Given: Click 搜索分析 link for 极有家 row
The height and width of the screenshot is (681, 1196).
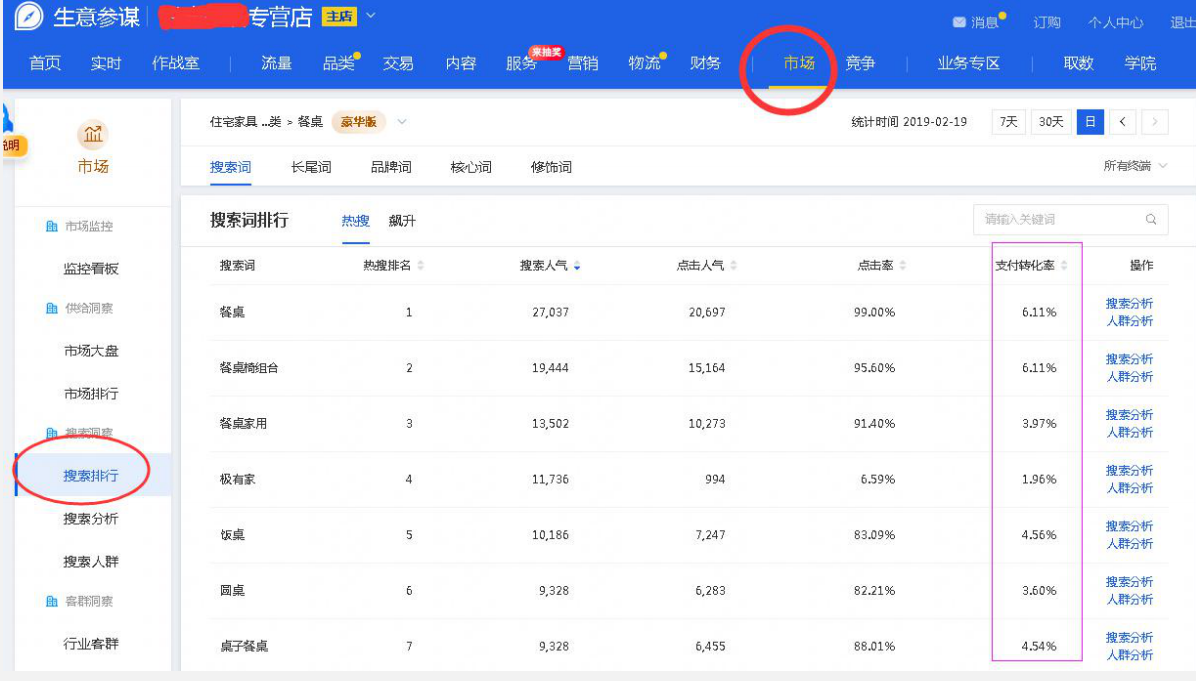Looking at the screenshot, I should pyautogui.click(x=1130, y=471).
